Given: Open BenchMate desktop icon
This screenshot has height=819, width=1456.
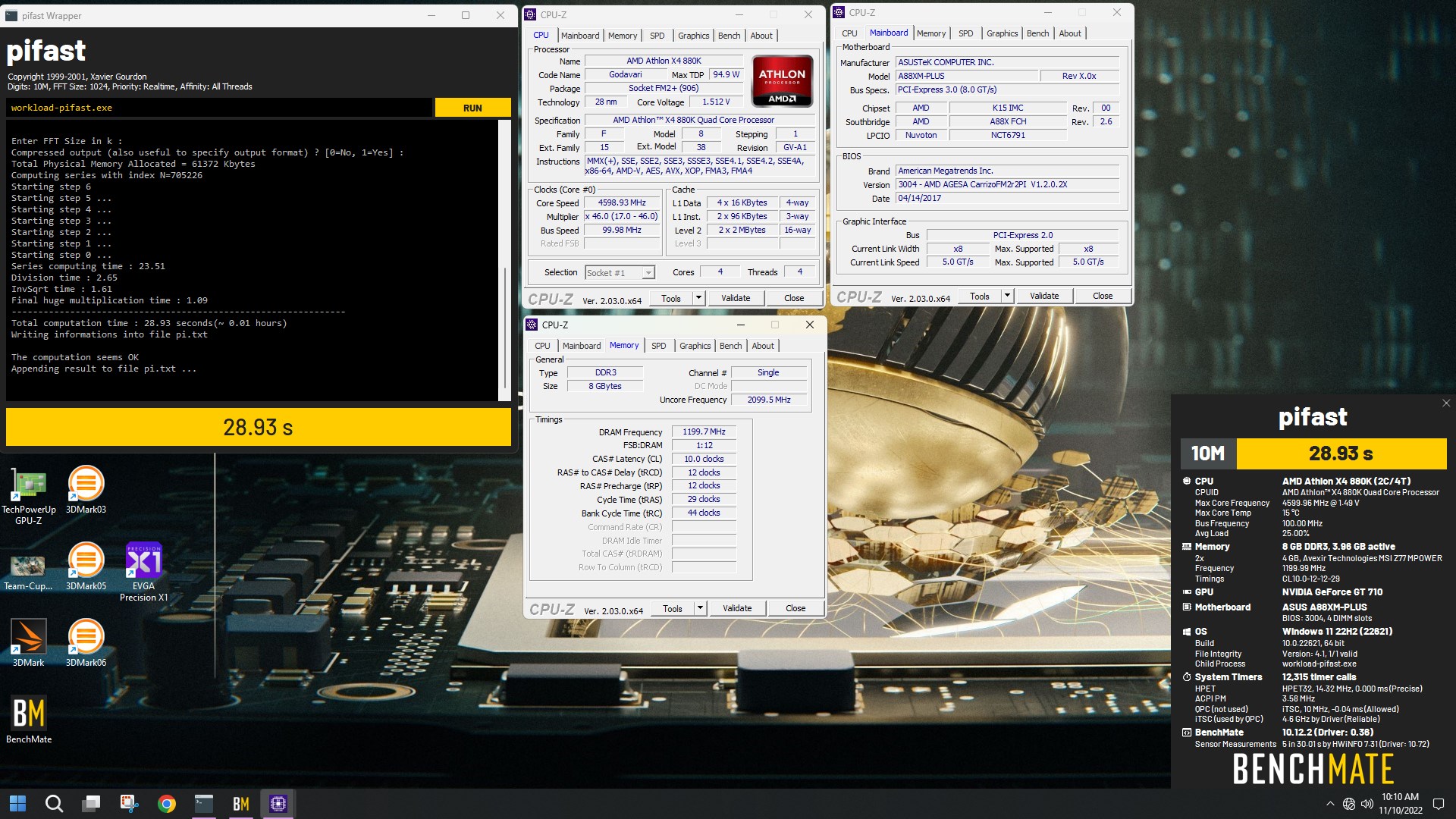Looking at the screenshot, I should [x=29, y=720].
